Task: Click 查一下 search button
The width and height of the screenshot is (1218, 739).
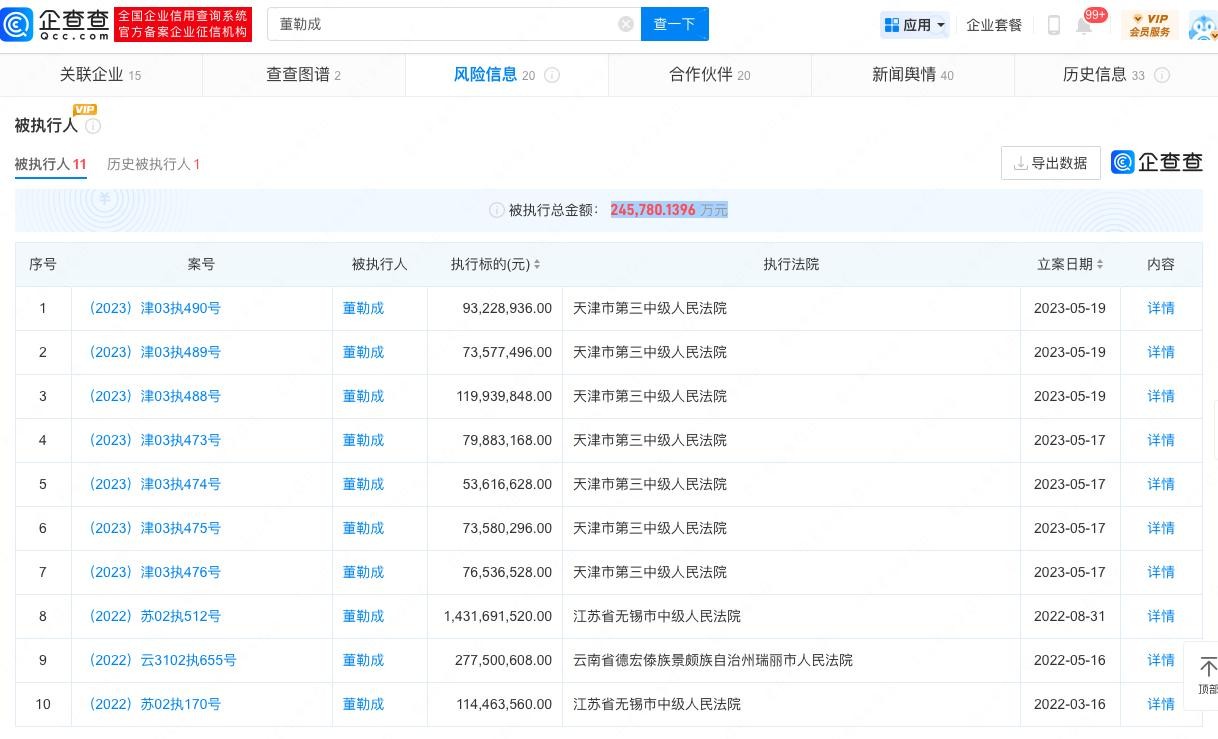Action: (x=674, y=24)
